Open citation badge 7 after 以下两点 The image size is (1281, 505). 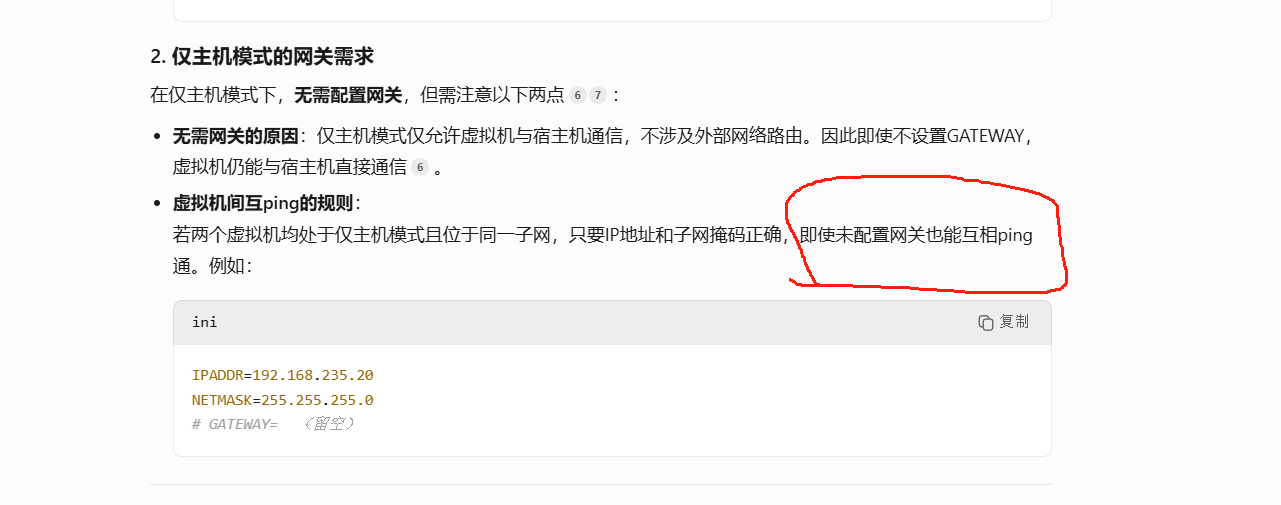(598, 96)
